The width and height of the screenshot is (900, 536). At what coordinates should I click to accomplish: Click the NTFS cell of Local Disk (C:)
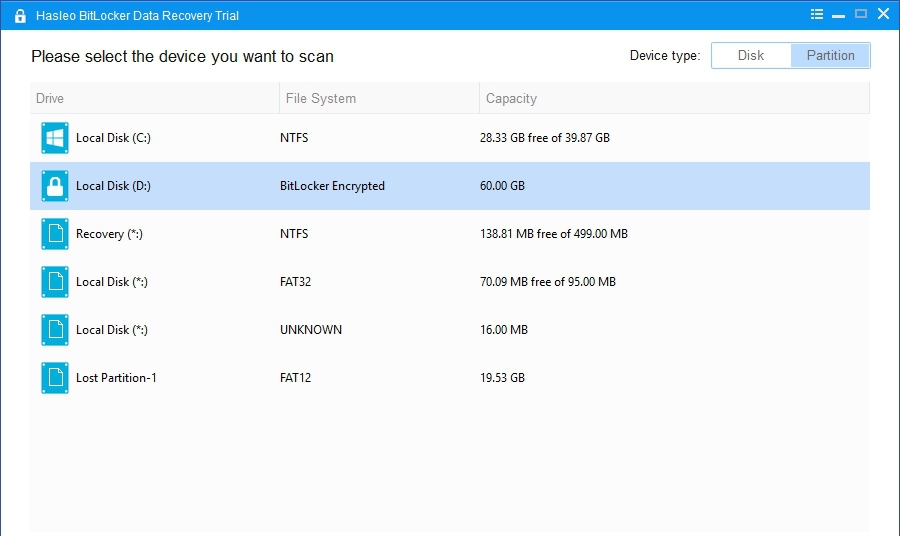coord(294,138)
